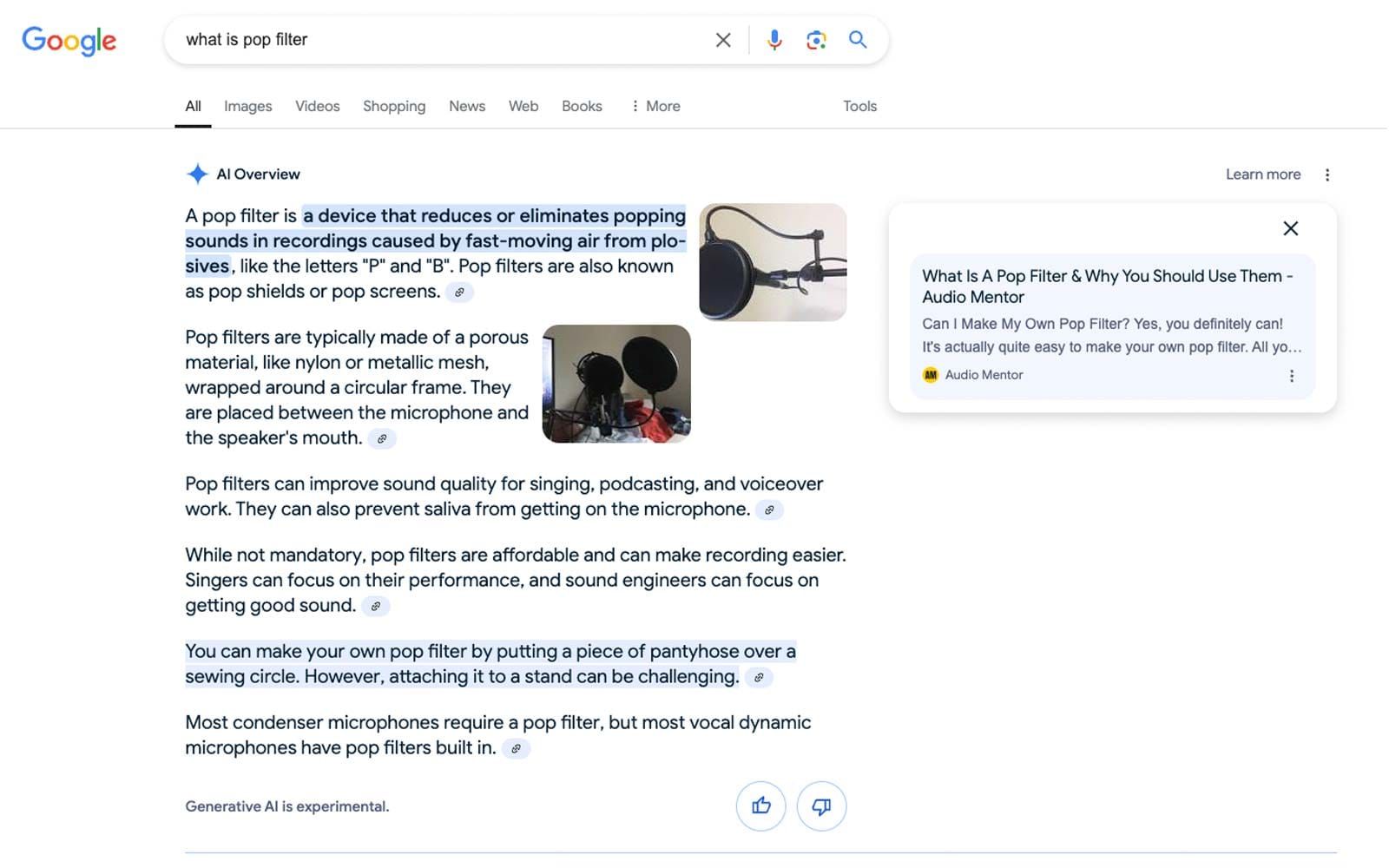Expand the More search categories menu
Image resolution: width=1389 pixels, height=868 pixels.
655,106
